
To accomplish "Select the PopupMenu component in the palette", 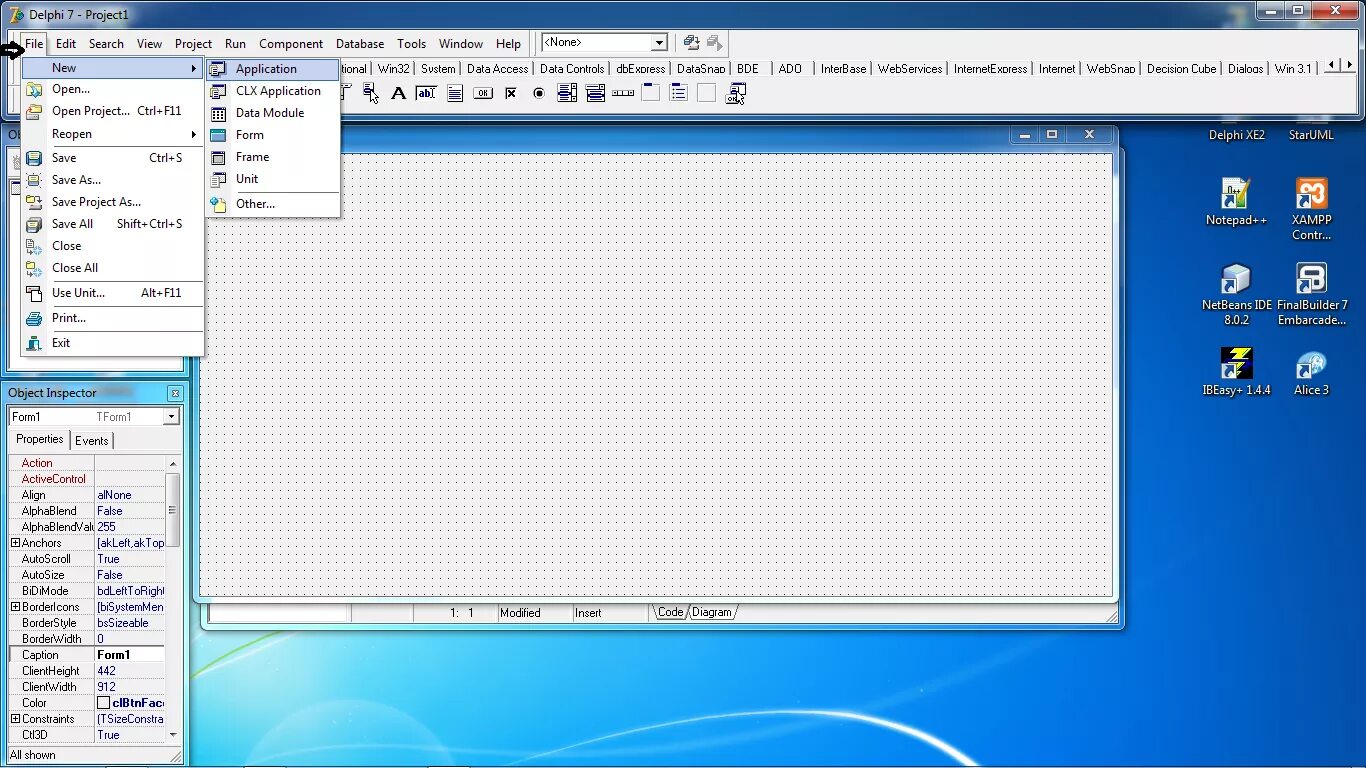I will tap(371, 93).
